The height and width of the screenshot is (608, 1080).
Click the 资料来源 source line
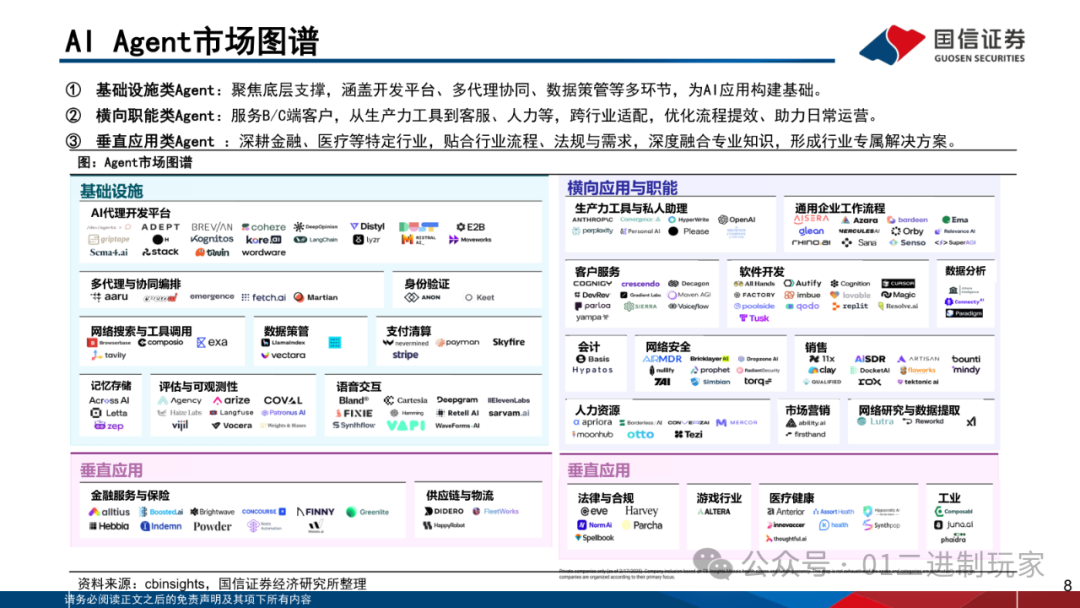click(x=222, y=584)
